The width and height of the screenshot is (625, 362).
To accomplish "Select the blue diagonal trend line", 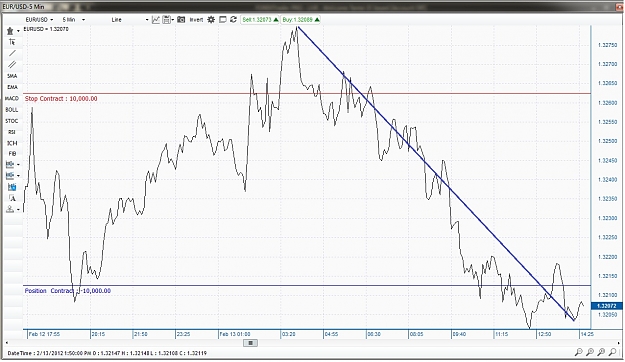I will point(436,173).
